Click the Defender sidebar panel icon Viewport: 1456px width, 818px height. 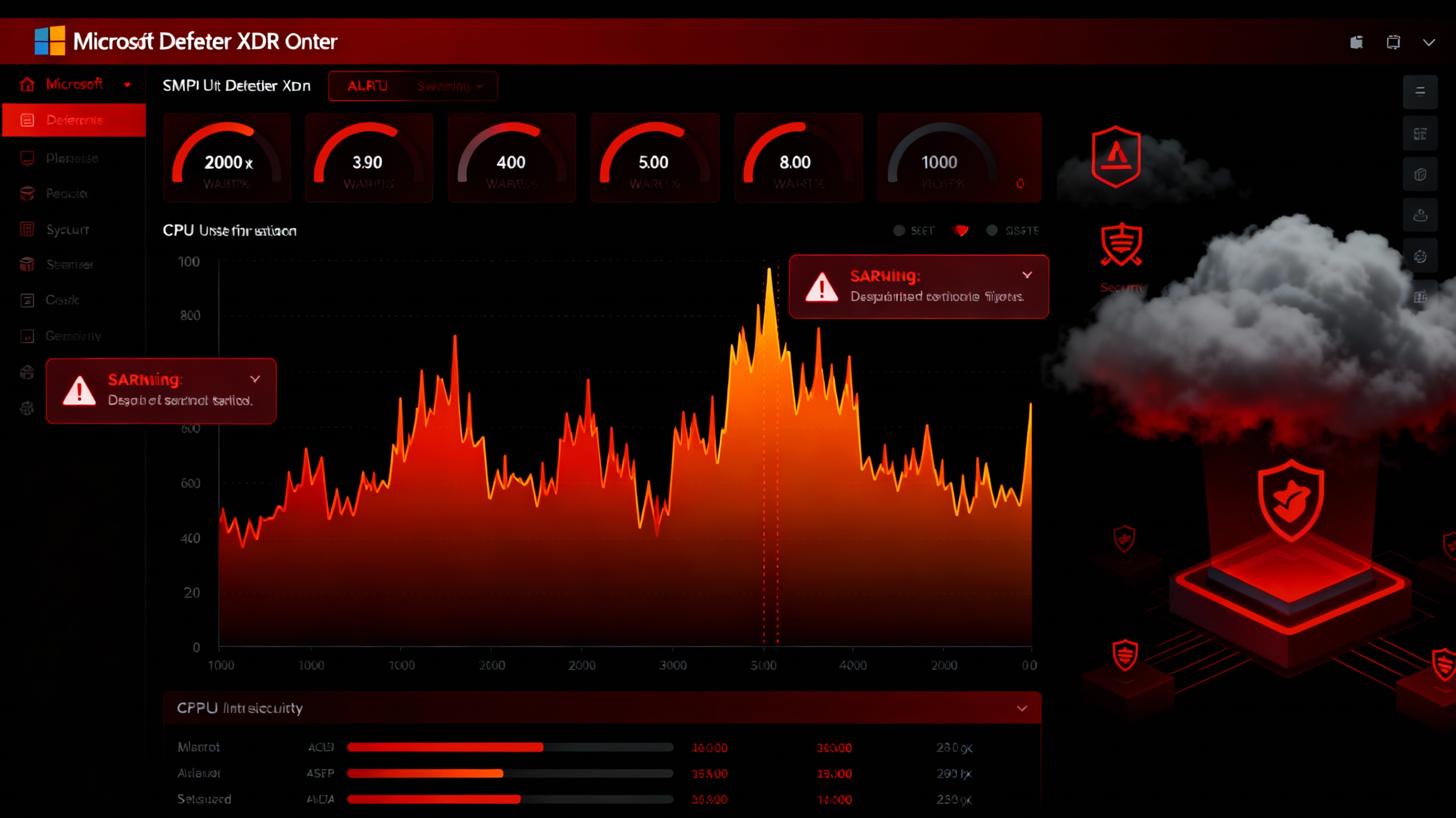(27, 120)
